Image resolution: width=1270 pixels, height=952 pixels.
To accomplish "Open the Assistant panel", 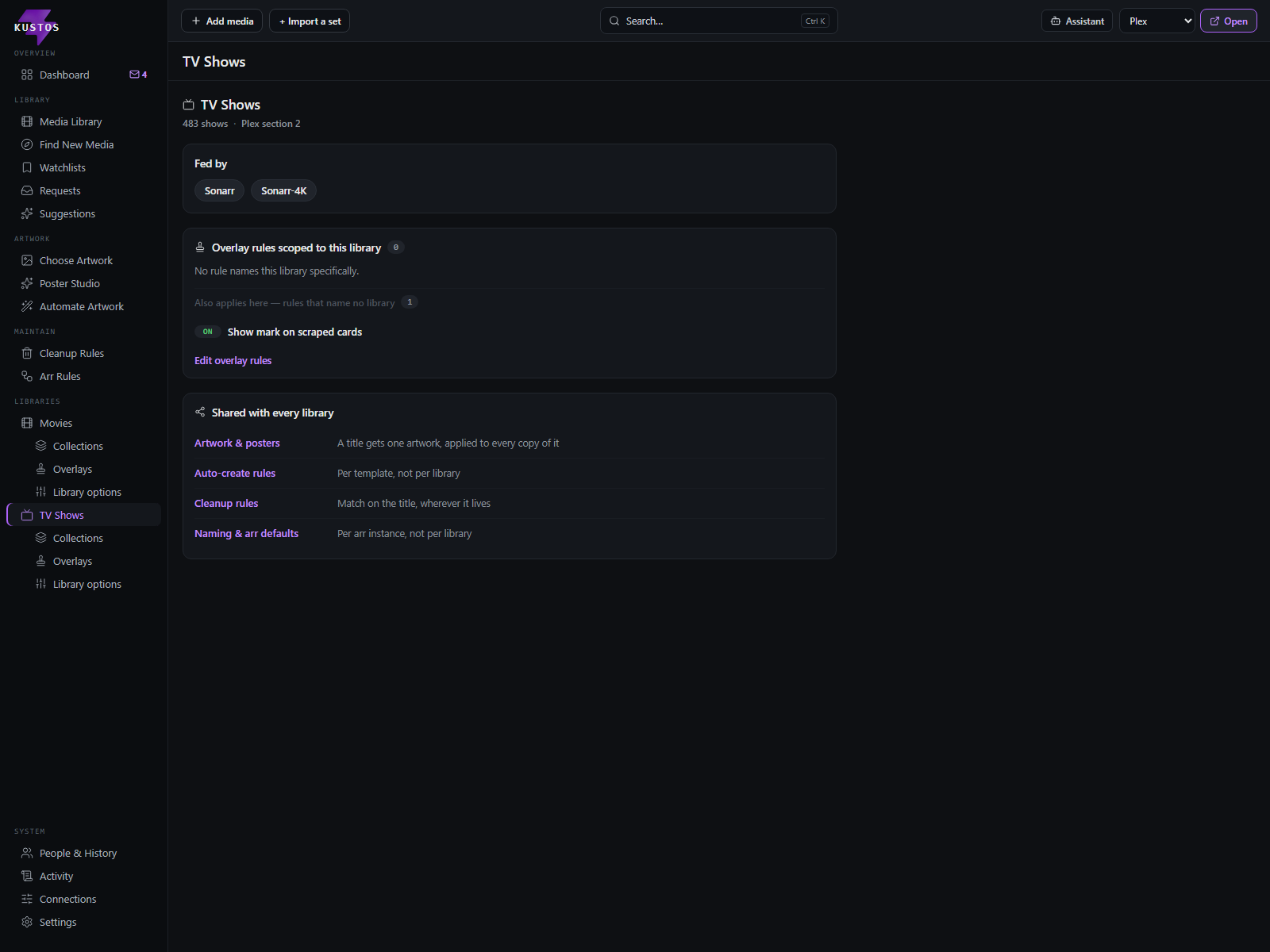I will (x=1077, y=21).
